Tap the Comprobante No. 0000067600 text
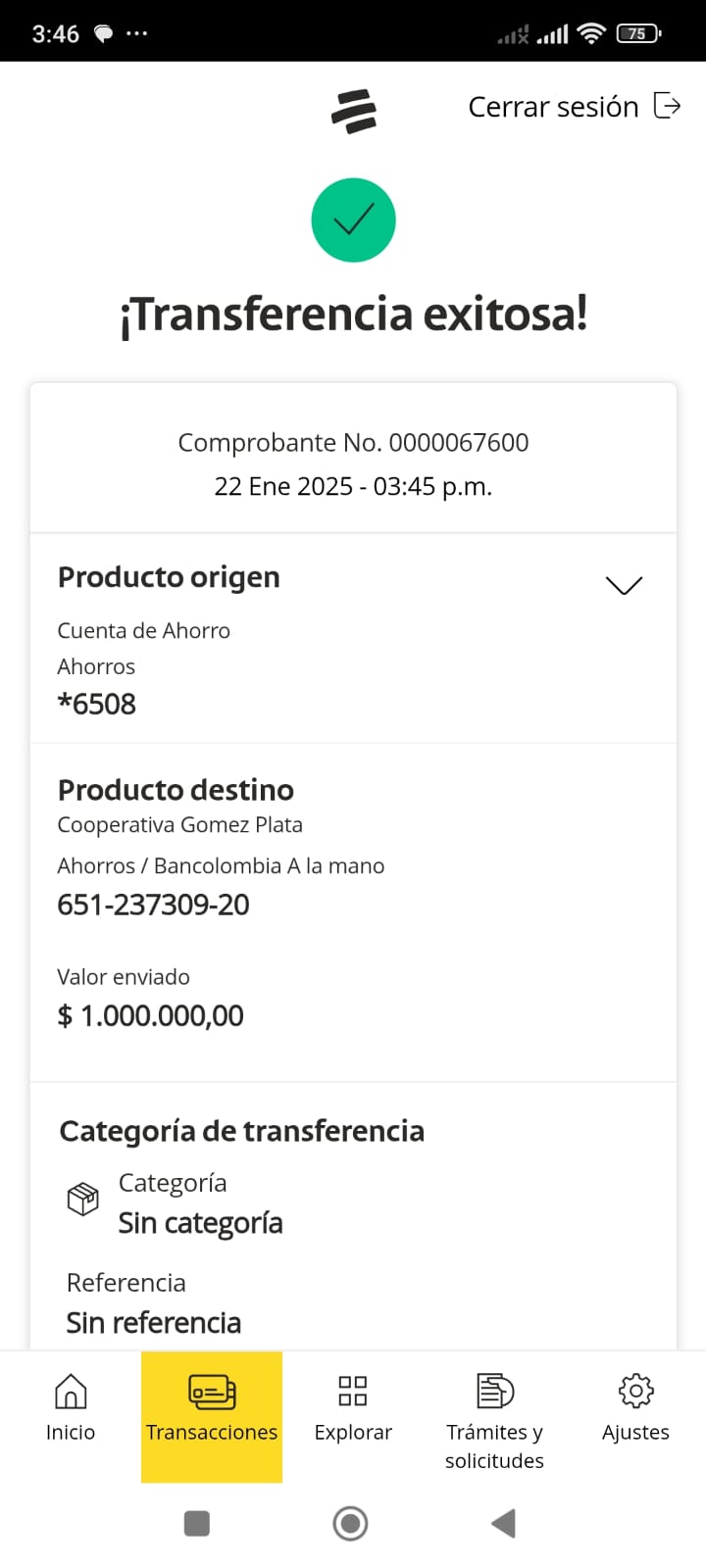This screenshot has width=706, height=1568. [353, 443]
